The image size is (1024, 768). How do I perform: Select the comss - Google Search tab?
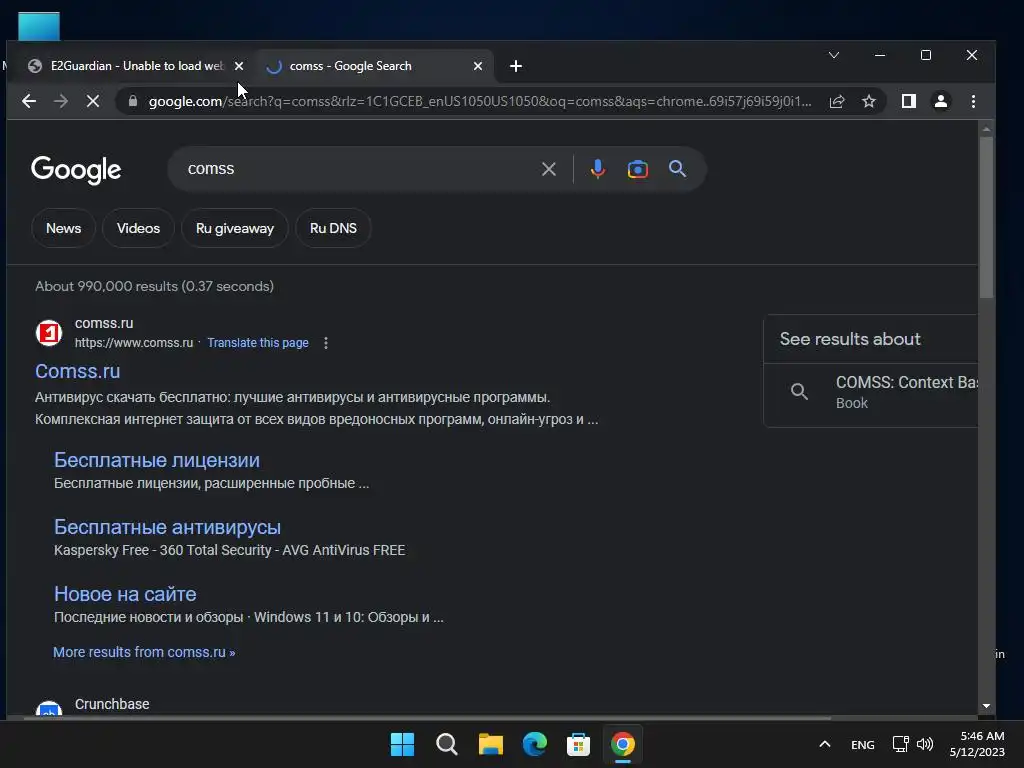tap(376, 66)
